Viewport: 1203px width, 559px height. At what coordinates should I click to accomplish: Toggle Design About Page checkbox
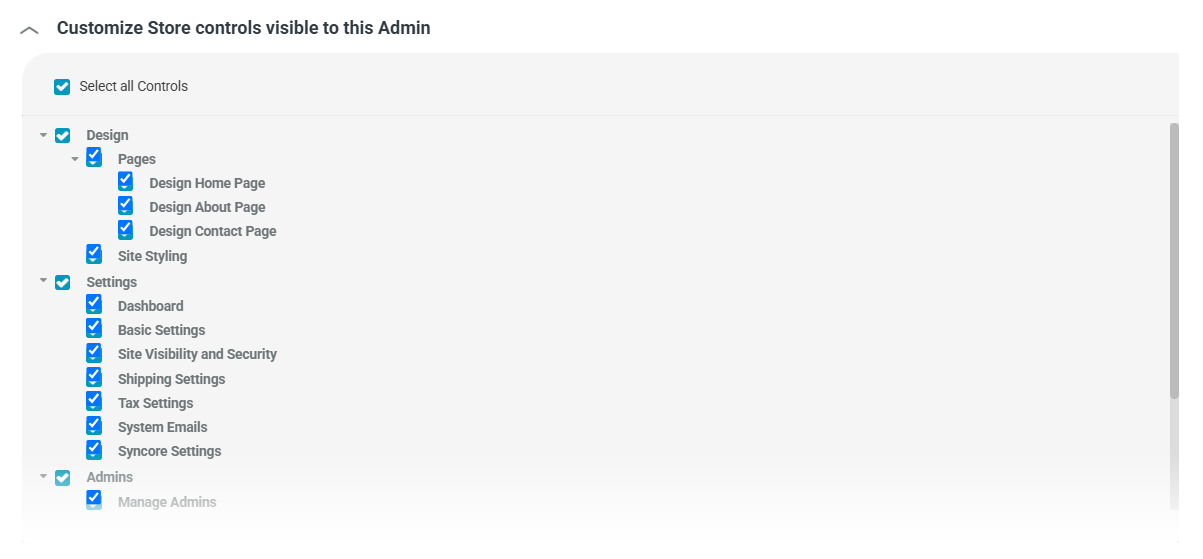coord(125,206)
